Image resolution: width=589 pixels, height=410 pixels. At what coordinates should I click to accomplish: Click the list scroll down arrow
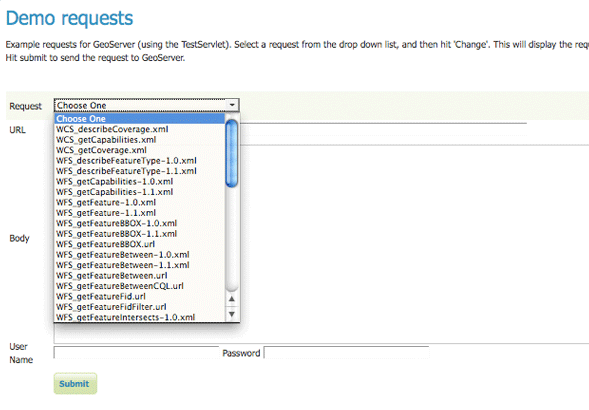(x=232, y=314)
